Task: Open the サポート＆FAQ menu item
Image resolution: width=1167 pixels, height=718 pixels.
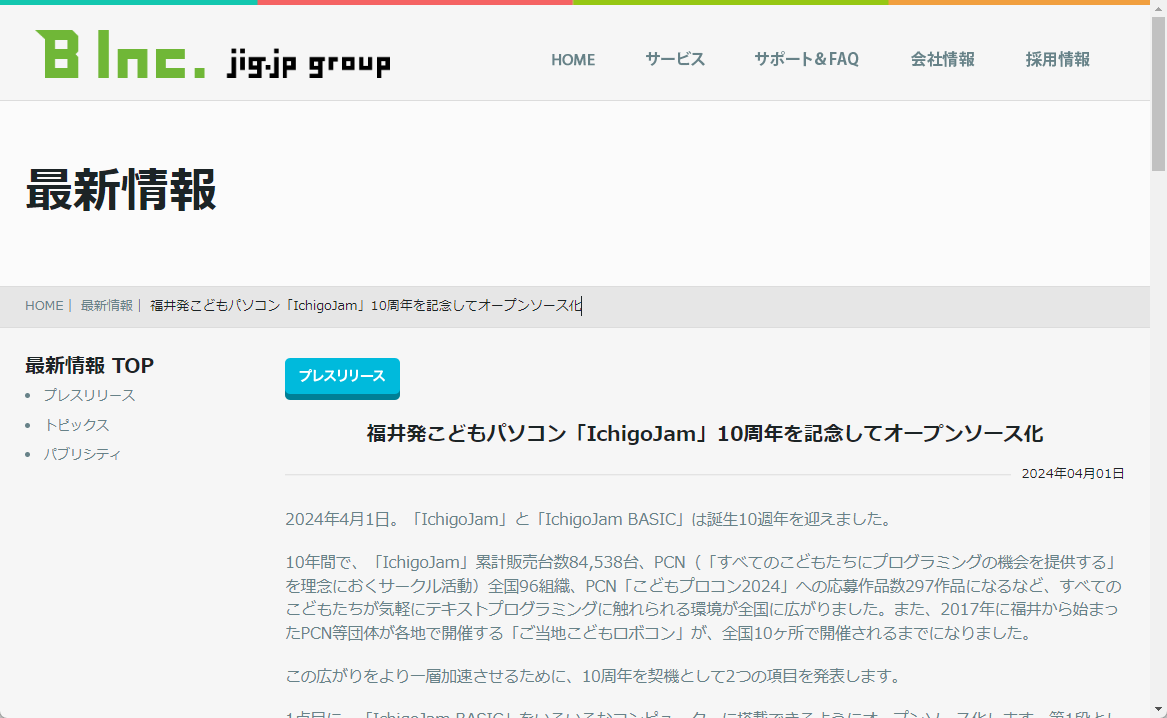Action: pos(807,60)
